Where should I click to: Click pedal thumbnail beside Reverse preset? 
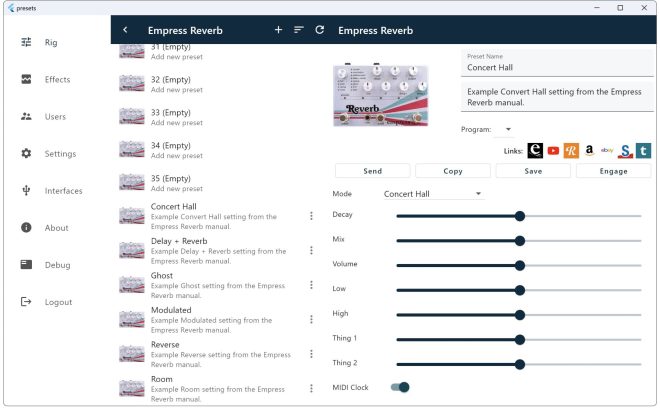coord(132,354)
